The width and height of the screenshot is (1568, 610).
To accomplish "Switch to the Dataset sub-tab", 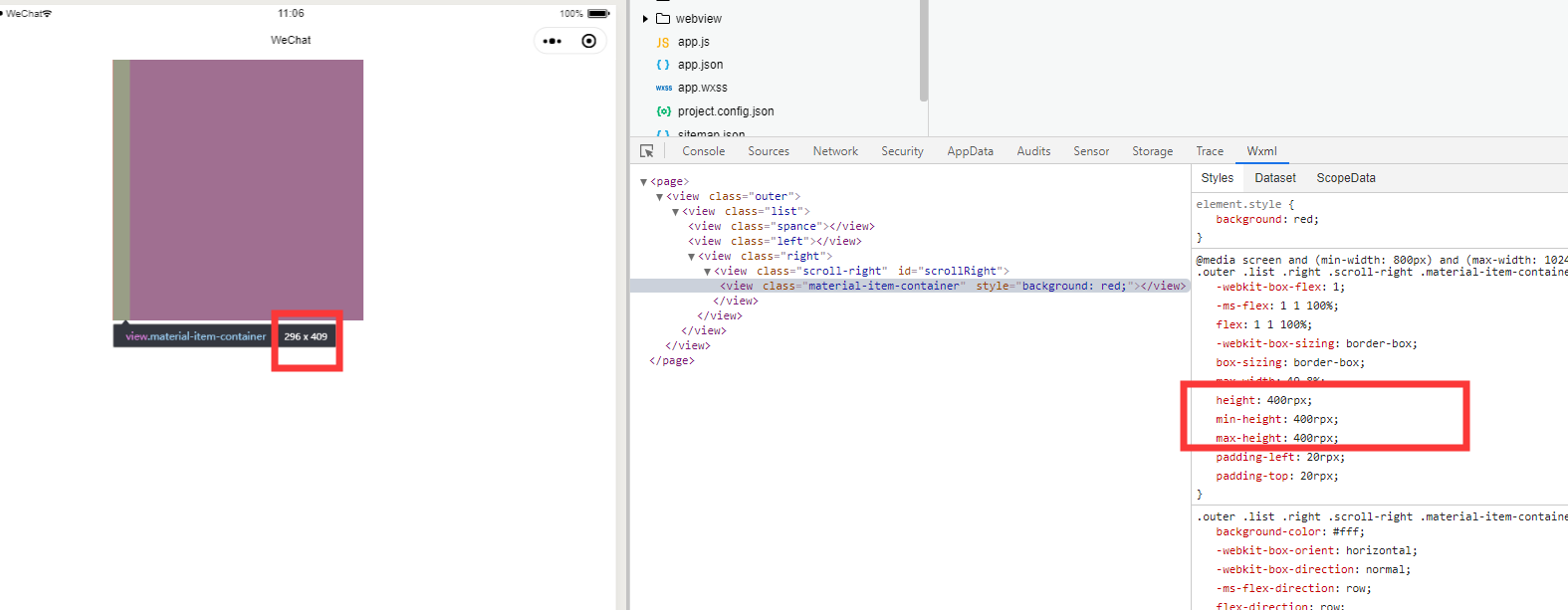I will [1275, 178].
